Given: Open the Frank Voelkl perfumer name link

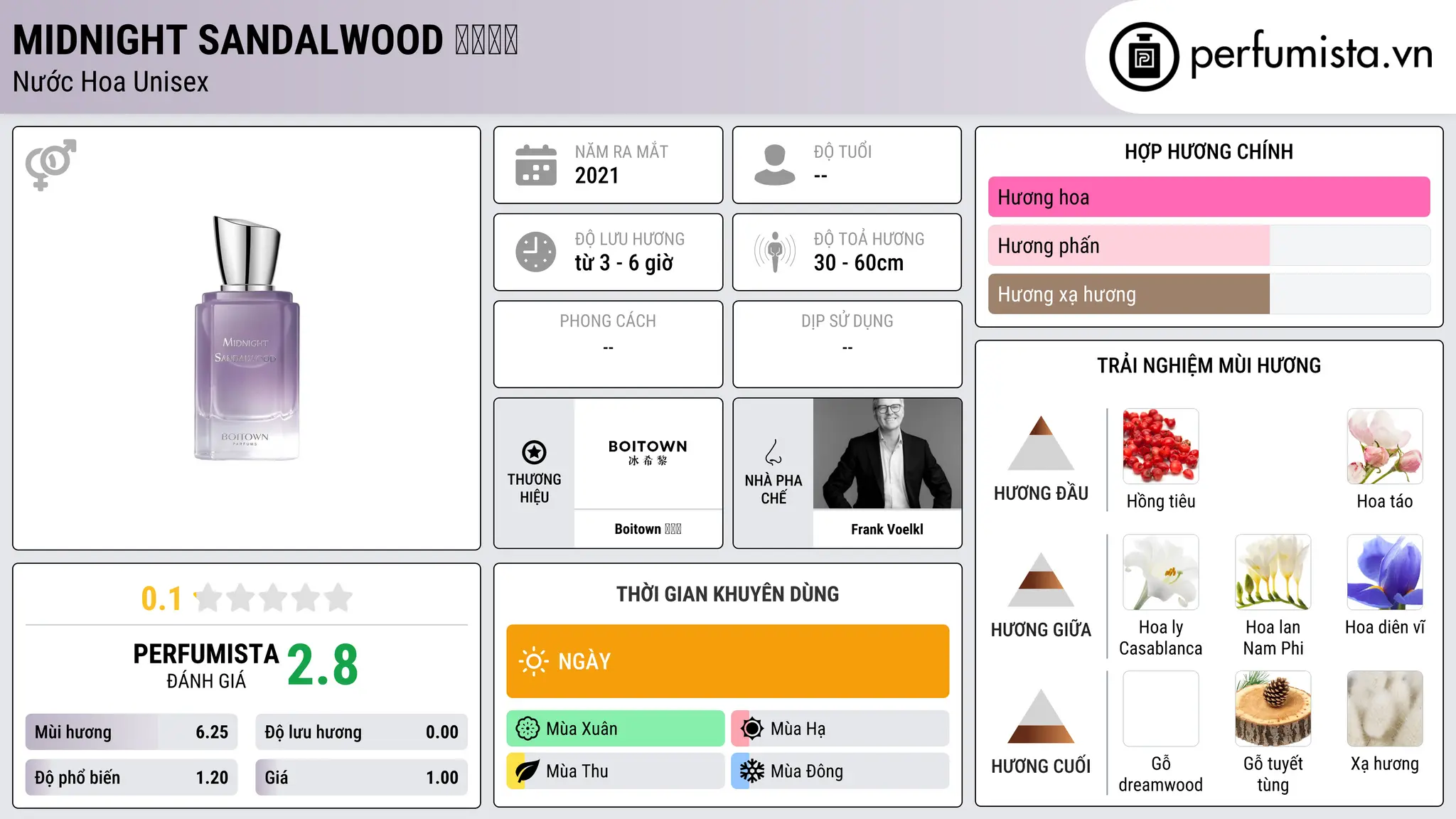Looking at the screenshot, I should tap(887, 529).
